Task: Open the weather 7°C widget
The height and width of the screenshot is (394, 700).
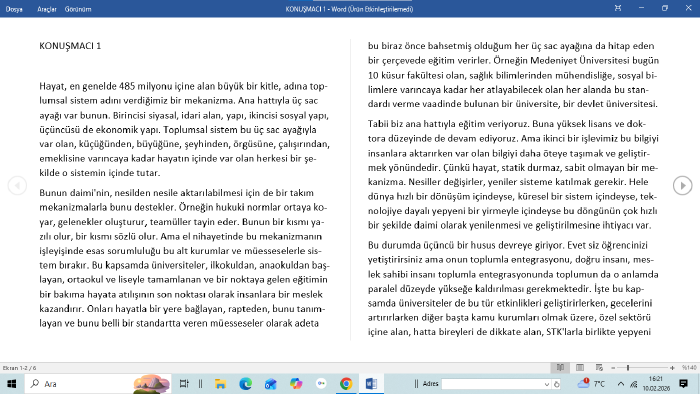Action: (591, 383)
